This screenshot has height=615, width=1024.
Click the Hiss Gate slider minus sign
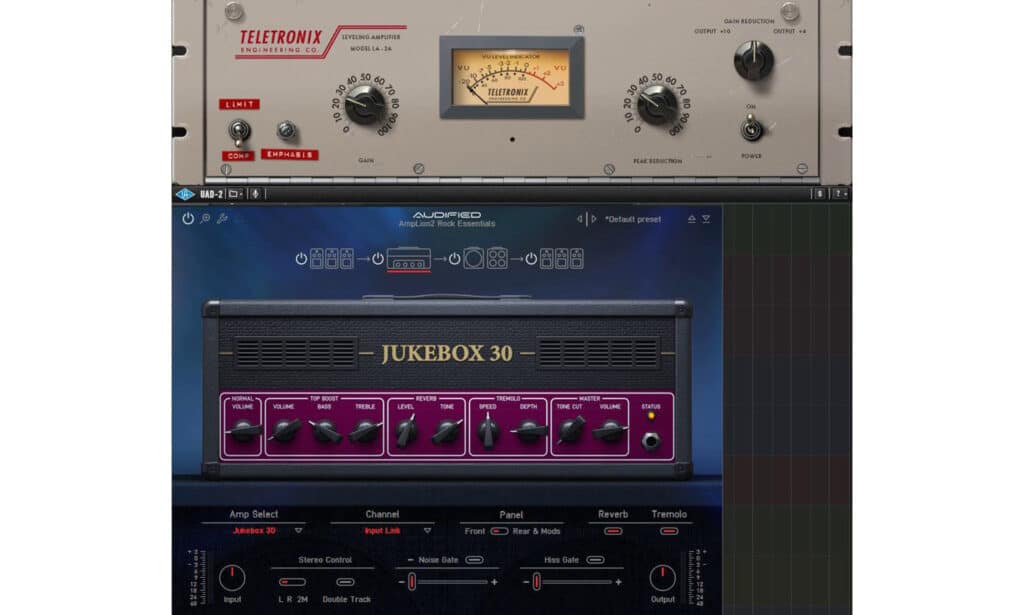(x=526, y=582)
